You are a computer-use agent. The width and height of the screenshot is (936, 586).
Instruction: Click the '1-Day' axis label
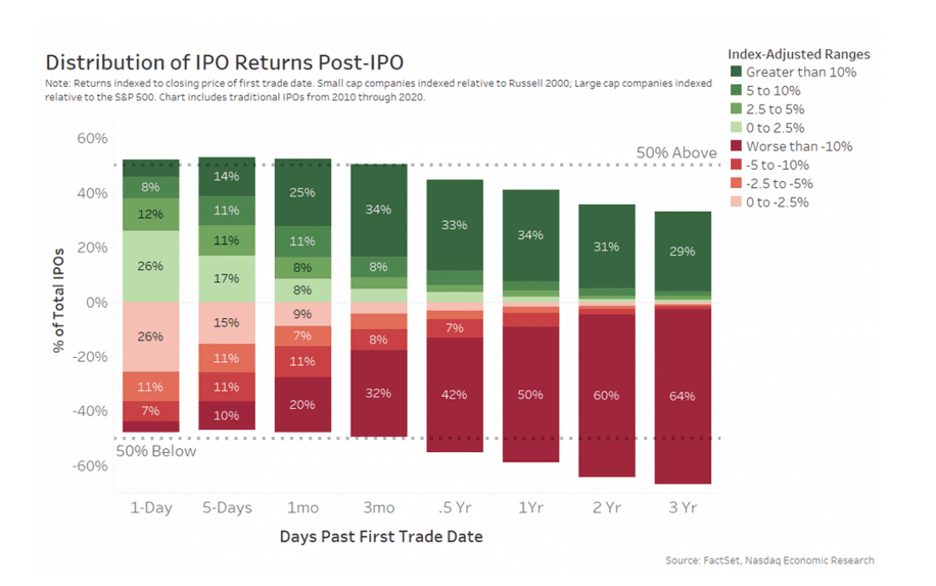point(152,508)
